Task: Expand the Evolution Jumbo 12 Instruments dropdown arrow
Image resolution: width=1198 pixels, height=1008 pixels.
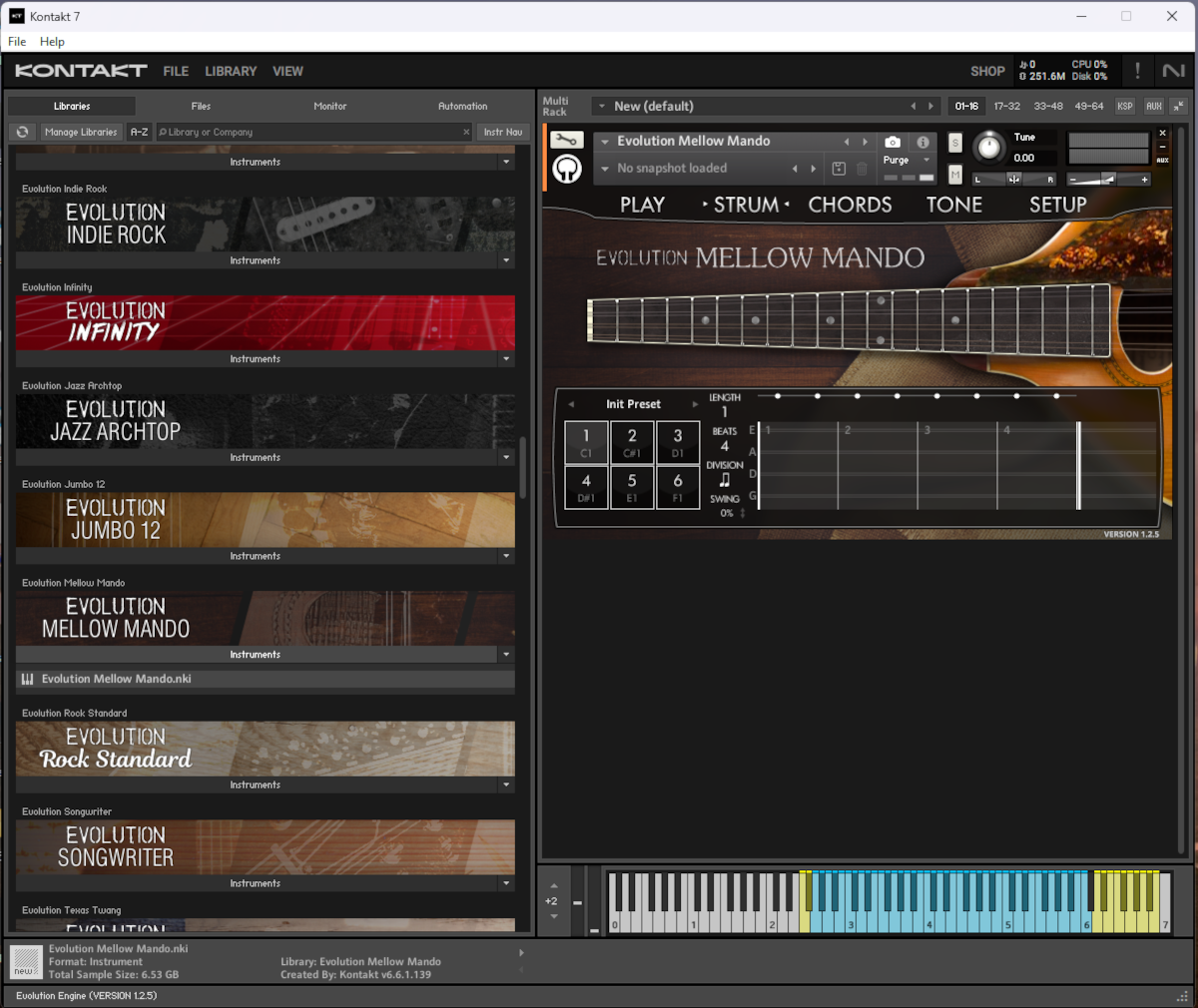Action: 506,556
